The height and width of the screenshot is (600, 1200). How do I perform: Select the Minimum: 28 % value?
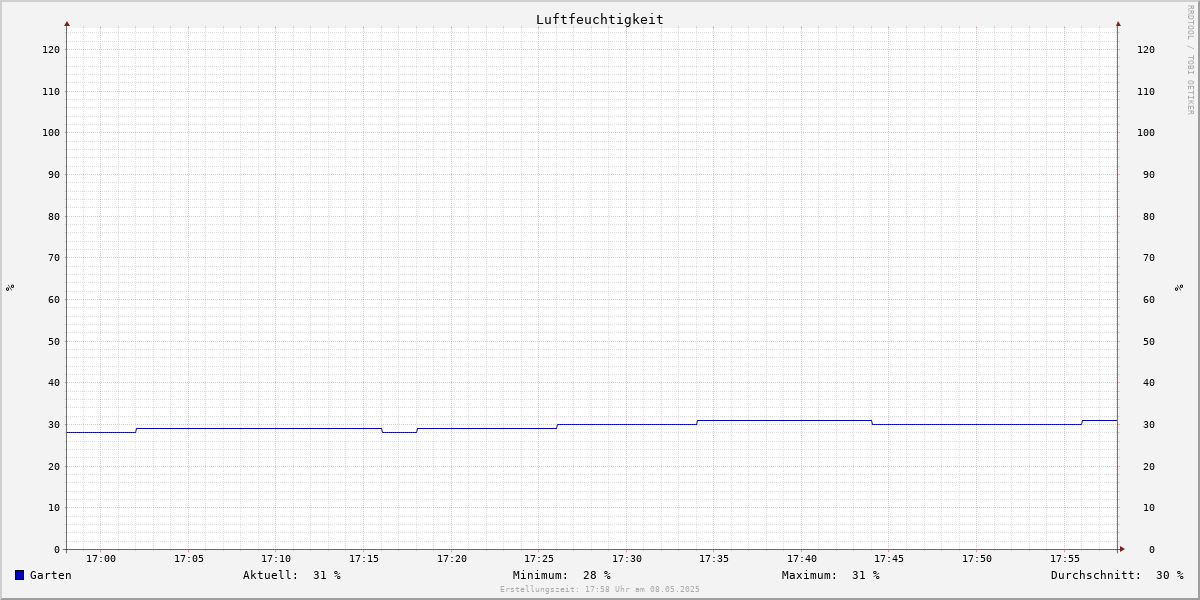[562, 575]
